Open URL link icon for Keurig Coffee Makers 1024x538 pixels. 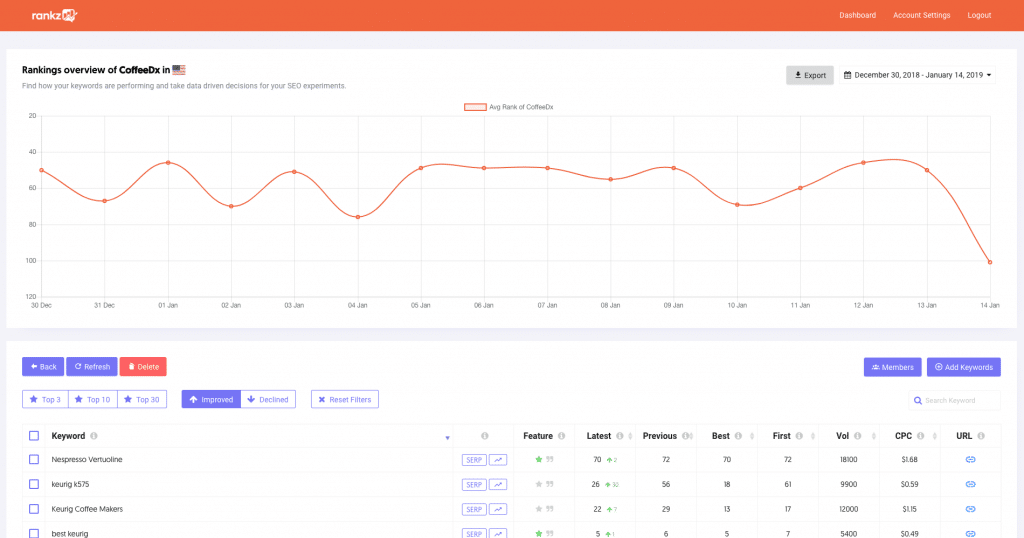pyautogui.click(x=970, y=509)
